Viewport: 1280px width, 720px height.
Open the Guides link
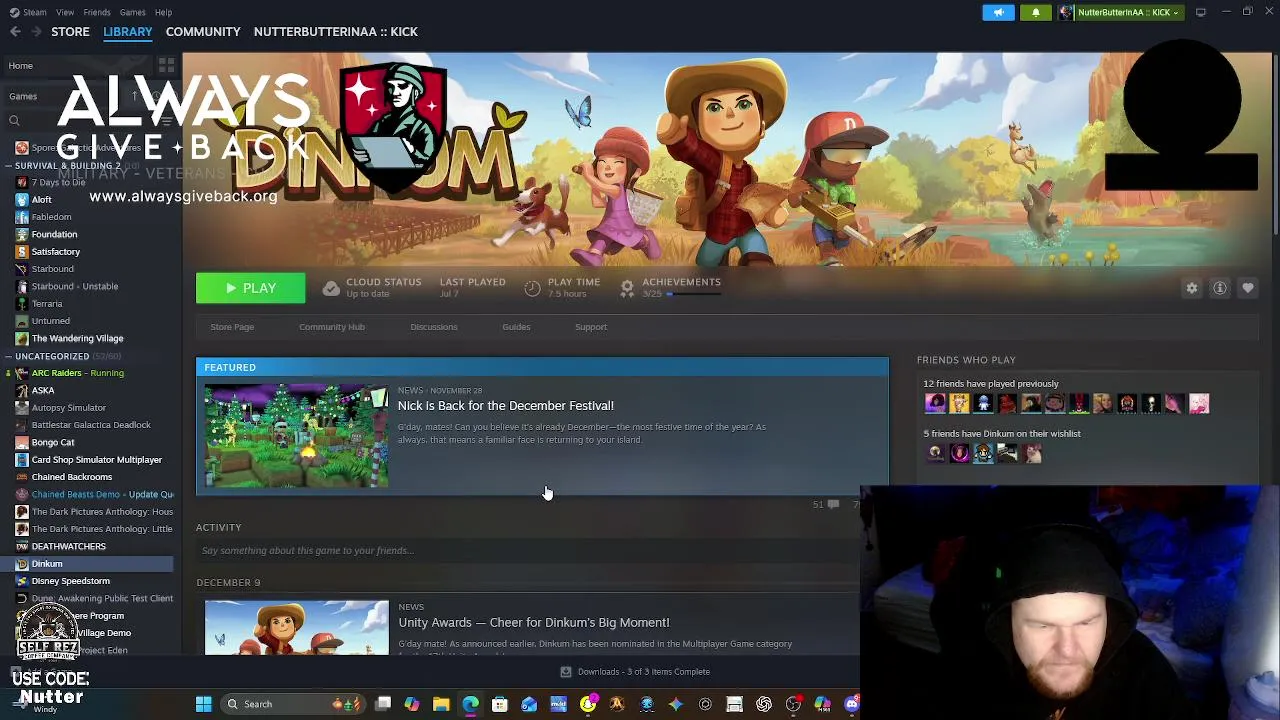click(x=516, y=327)
